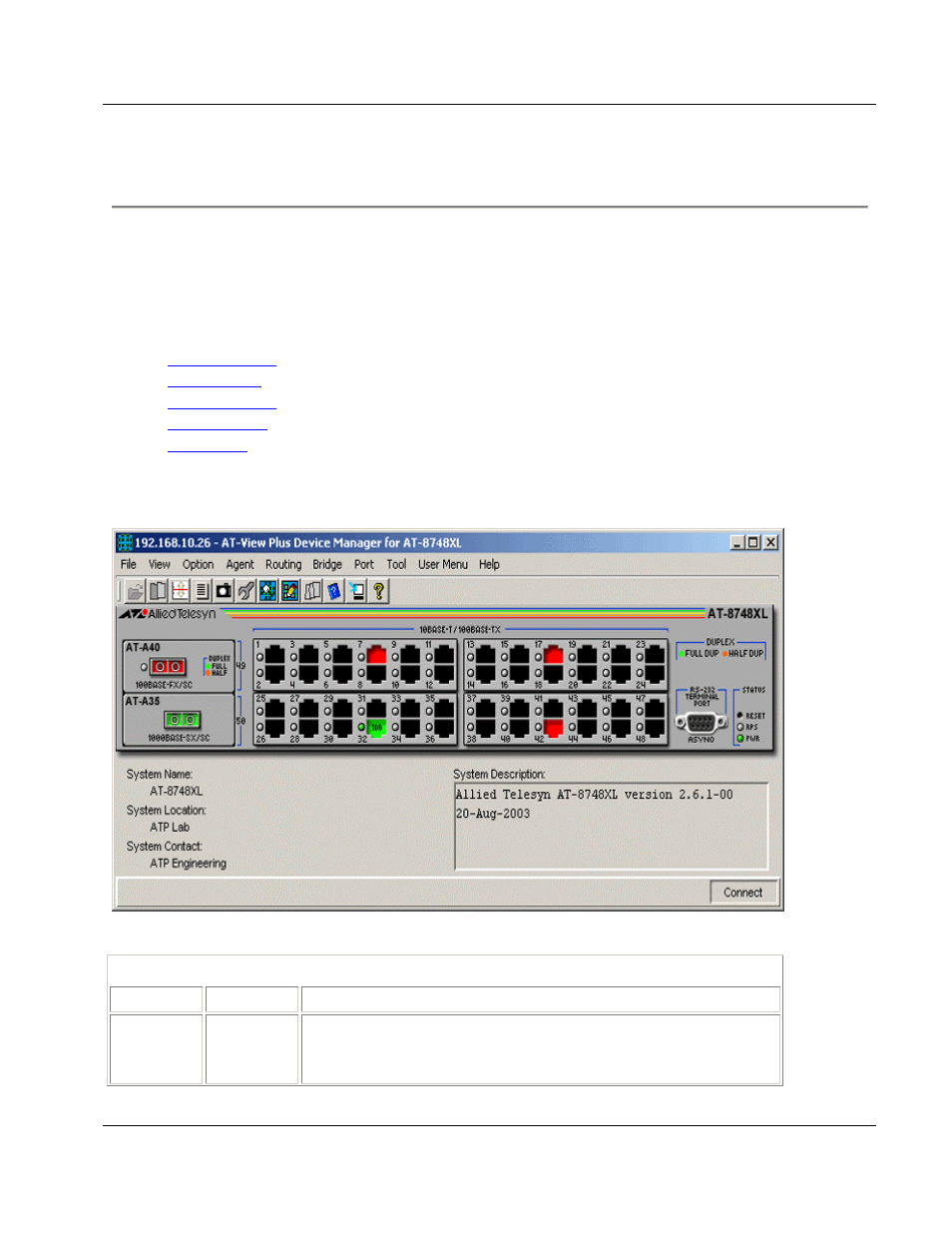The height and width of the screenshot is (1233, 952).
Task: Click the camera snapshot toolbar icon
Action: (x=224, y=591)
